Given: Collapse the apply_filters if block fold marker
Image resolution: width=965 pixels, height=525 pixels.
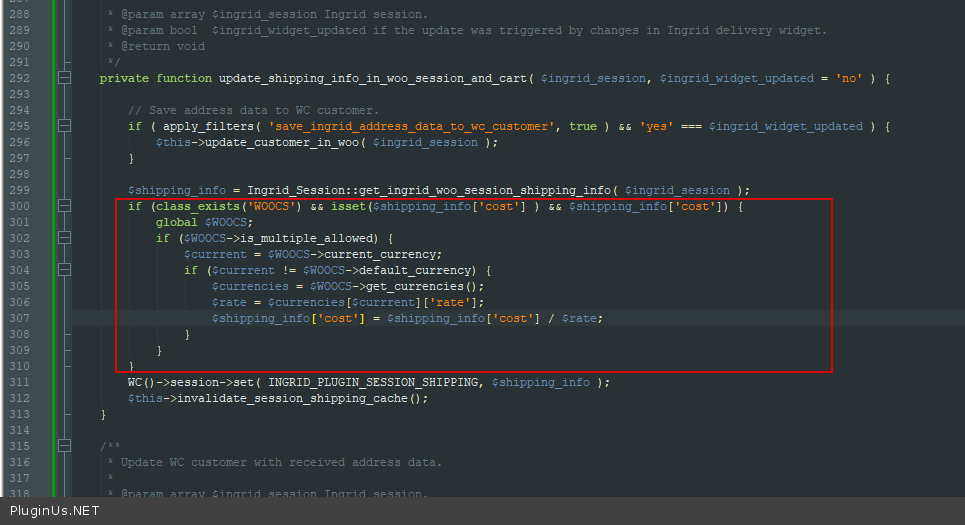Looking at the screenshot, I should [64, 126].
